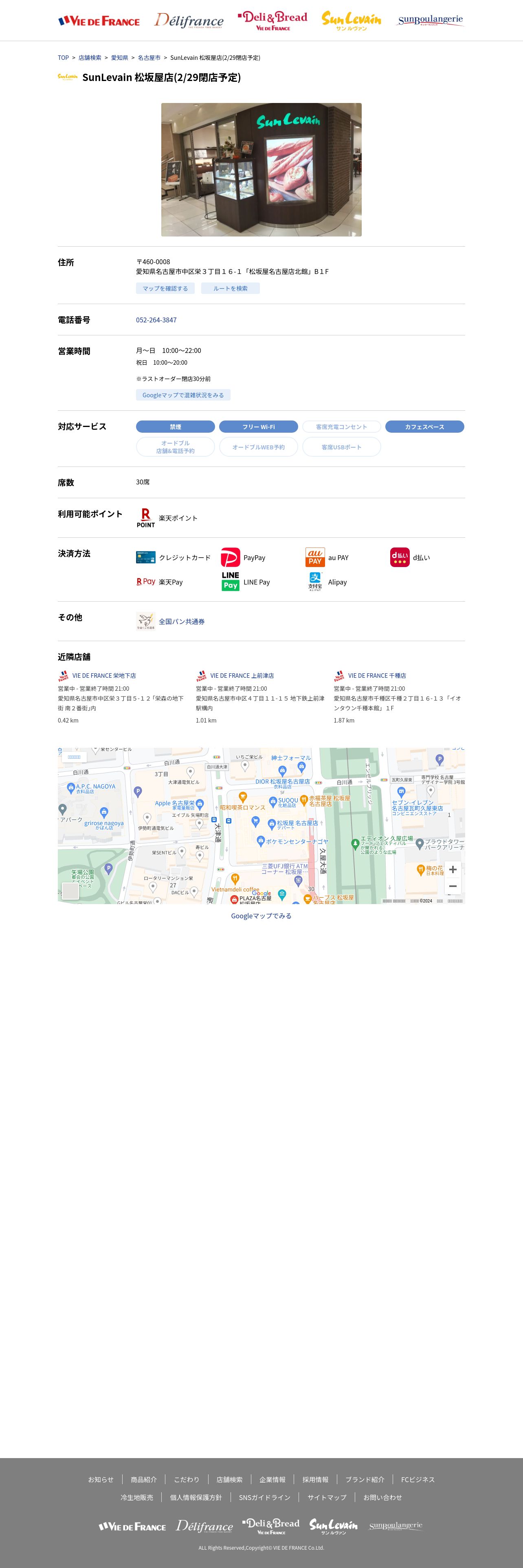The width and height of the screenshot is (523, 1568).
Task: Click the map satellite layer thumbnail
Action: (70, 891)
